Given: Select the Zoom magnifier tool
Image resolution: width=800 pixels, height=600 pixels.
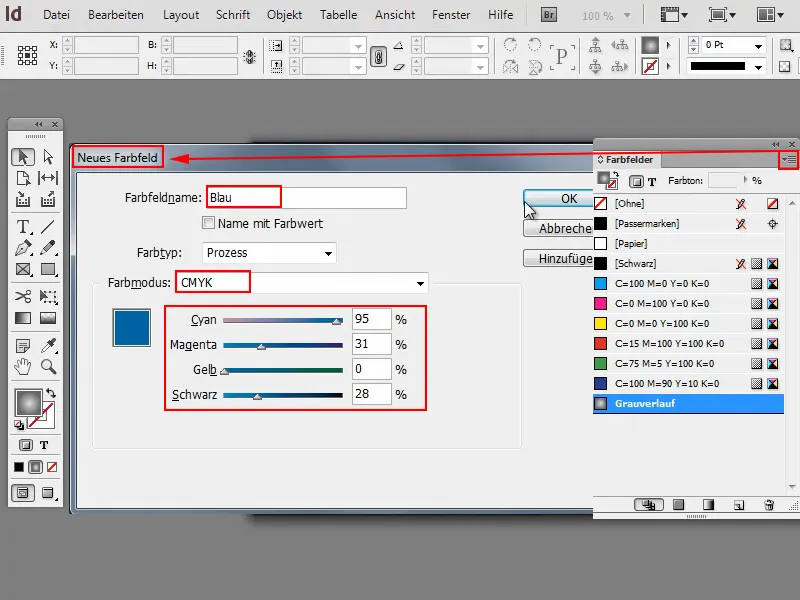Looking at the screenshot, I should point(48,366).
